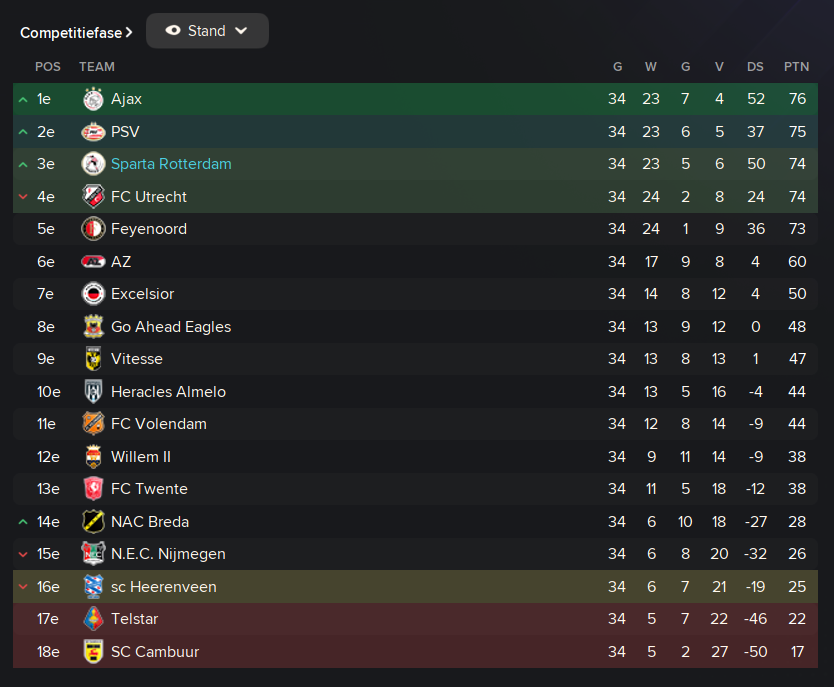Click the POS column header
This screenshot has width=834, height=687.
[48, 67]
